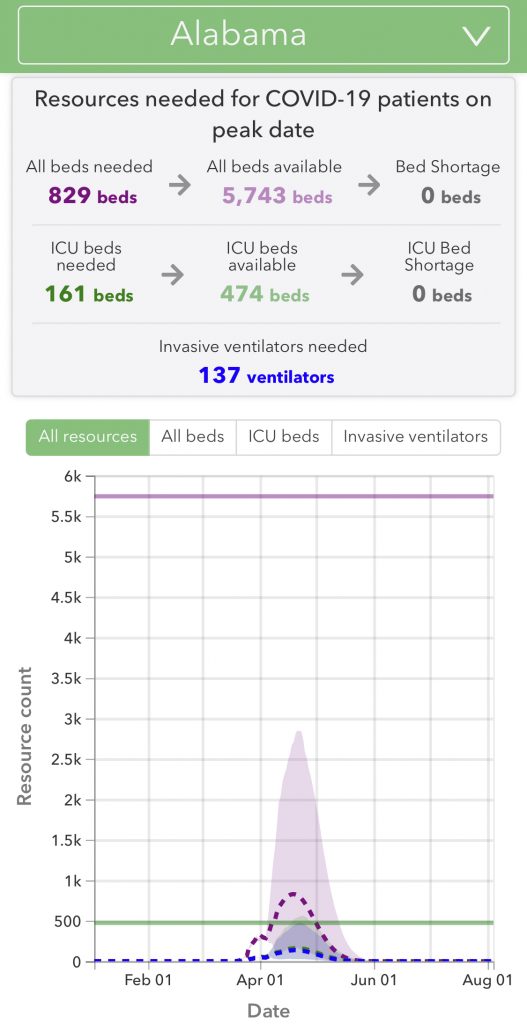Click the Apr 01 date axis label
This screenshot has height=1024, width=527.
[x=263, y=980]
